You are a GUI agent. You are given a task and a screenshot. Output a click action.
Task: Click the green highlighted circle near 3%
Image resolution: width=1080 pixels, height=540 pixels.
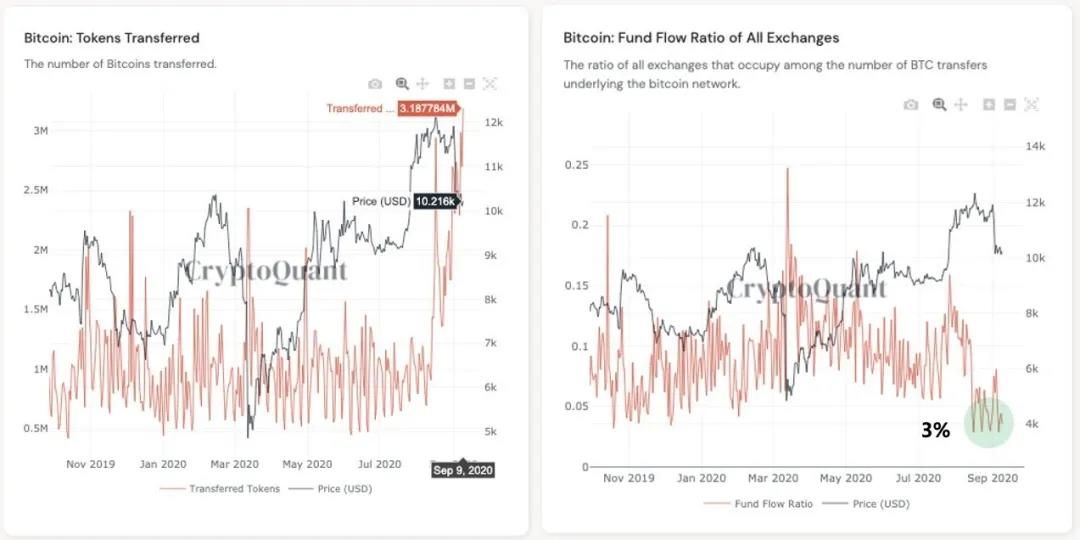point(988,423)
